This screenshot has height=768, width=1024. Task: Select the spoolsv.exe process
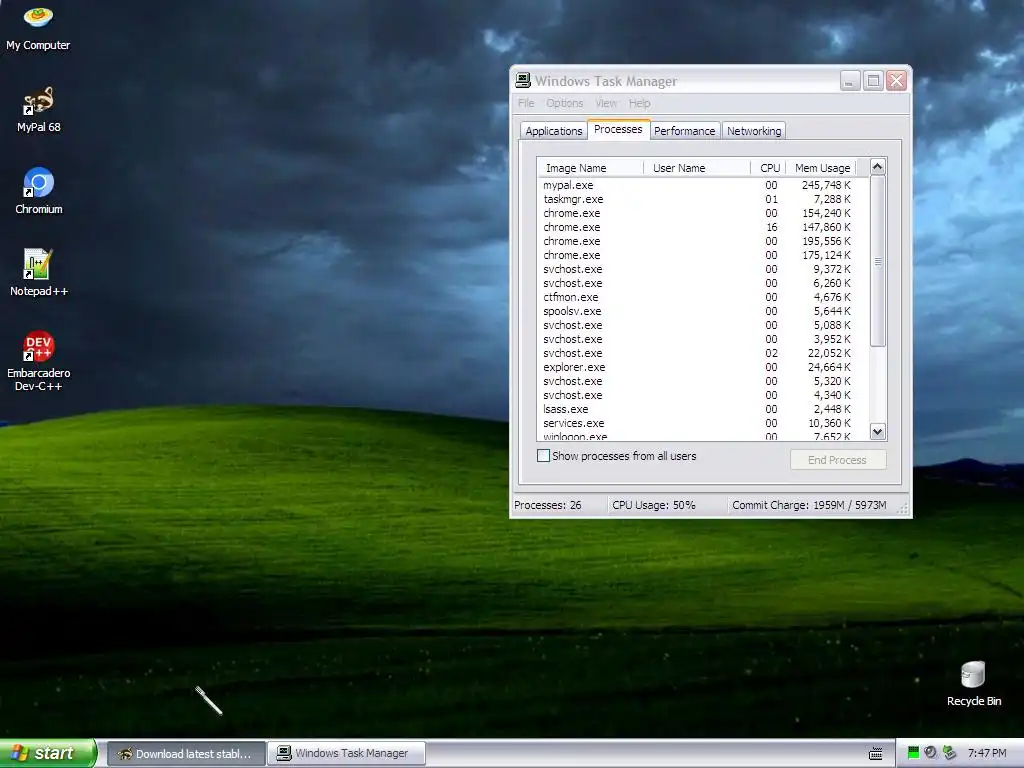point(703,312)
